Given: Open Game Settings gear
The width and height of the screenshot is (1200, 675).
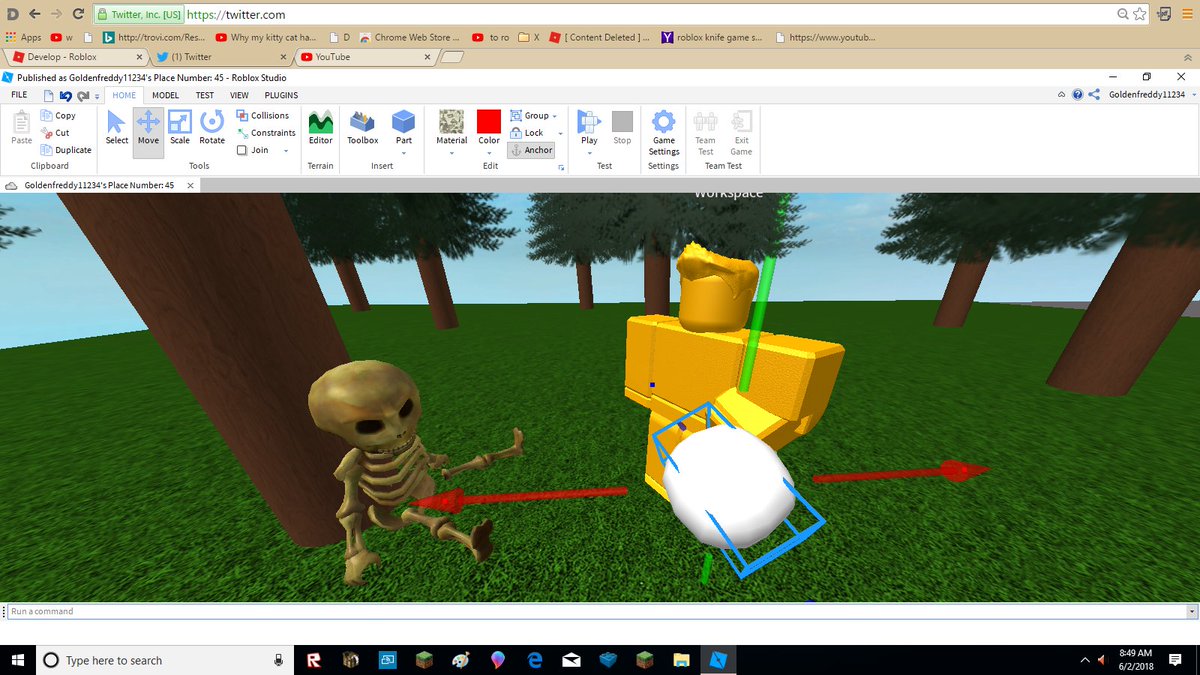Looking at the screenshot, I should 663,132.
